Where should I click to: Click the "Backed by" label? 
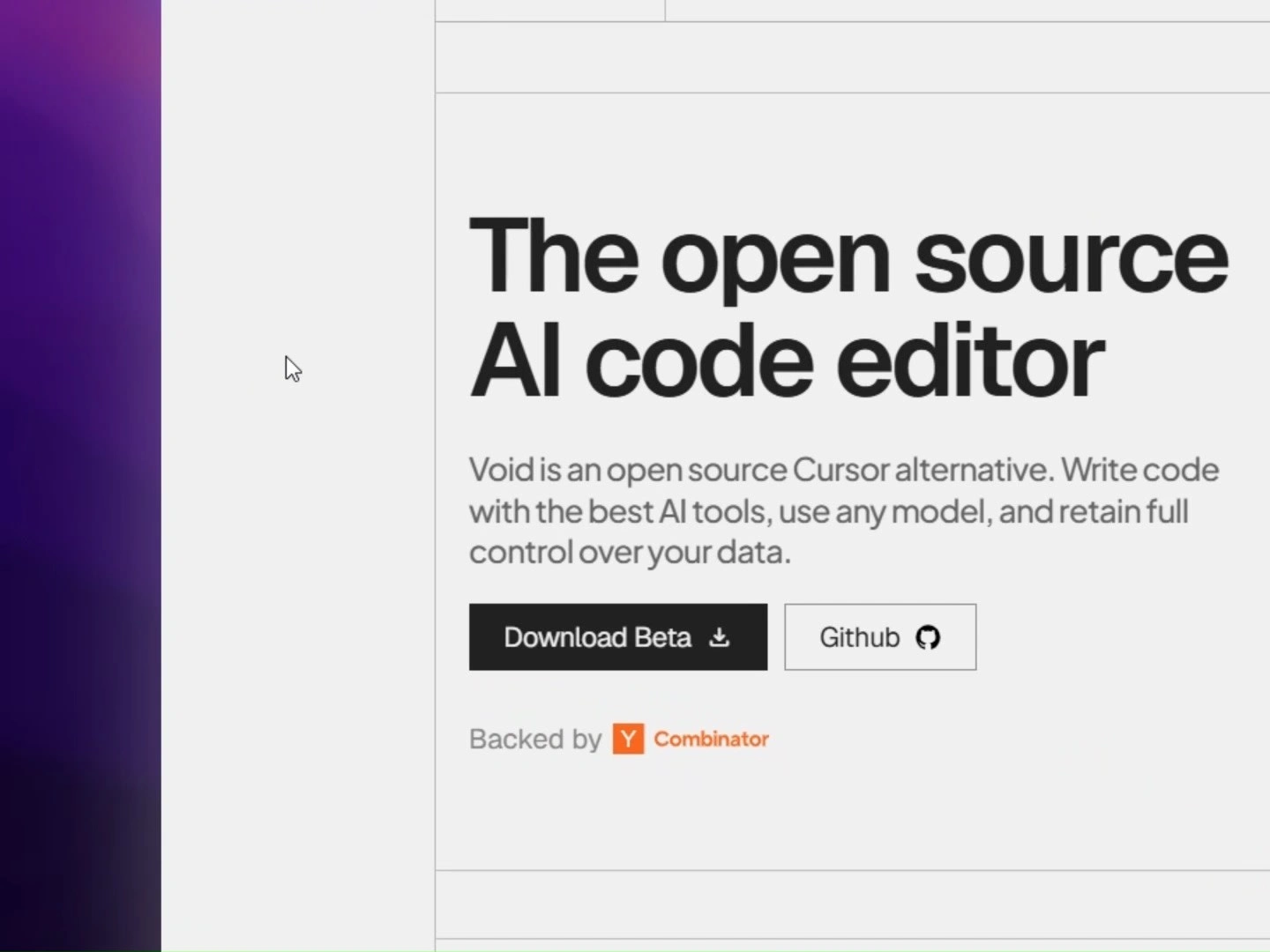(x=534, y=739)
